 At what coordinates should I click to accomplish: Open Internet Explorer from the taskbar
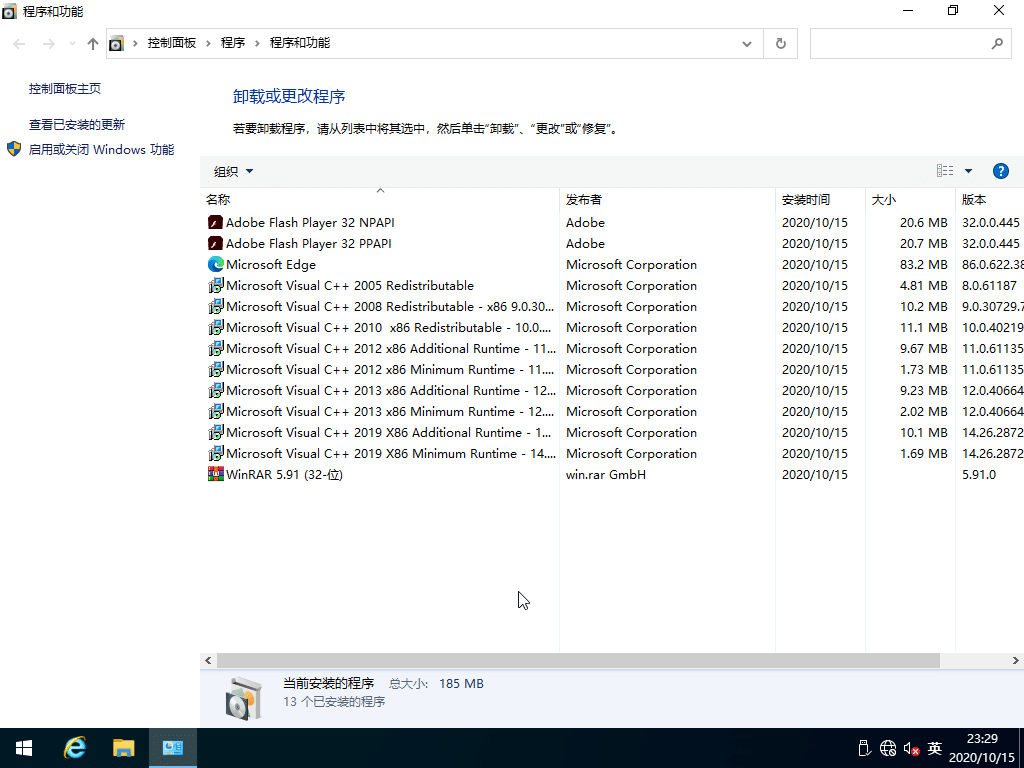[x=74, y=747]
